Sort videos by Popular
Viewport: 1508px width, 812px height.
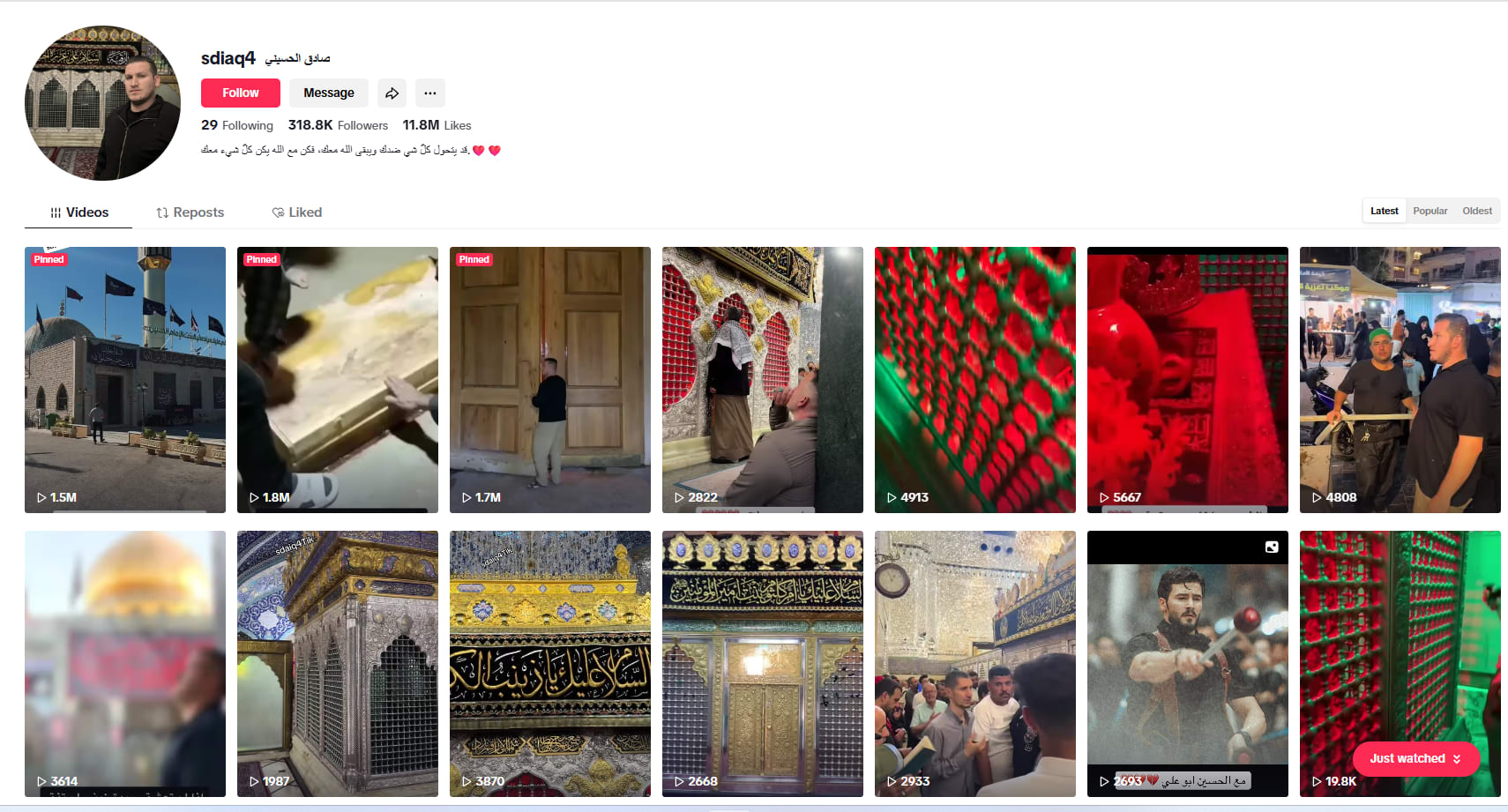(x=1430, y=211)
